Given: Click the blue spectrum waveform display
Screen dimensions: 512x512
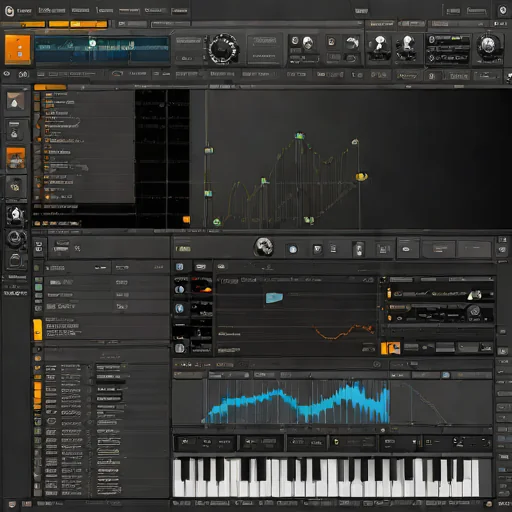Looking at the screenshot, I should click(297, 403).
